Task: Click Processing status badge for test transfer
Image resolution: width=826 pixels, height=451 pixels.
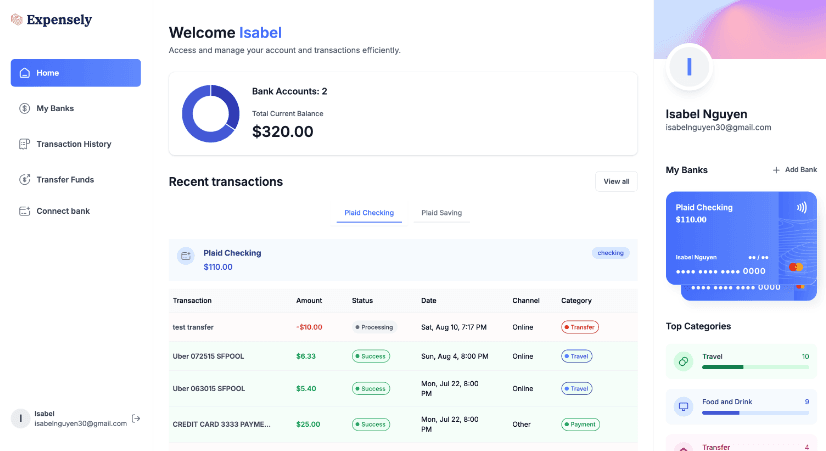Action: click(x=374, y=327)
